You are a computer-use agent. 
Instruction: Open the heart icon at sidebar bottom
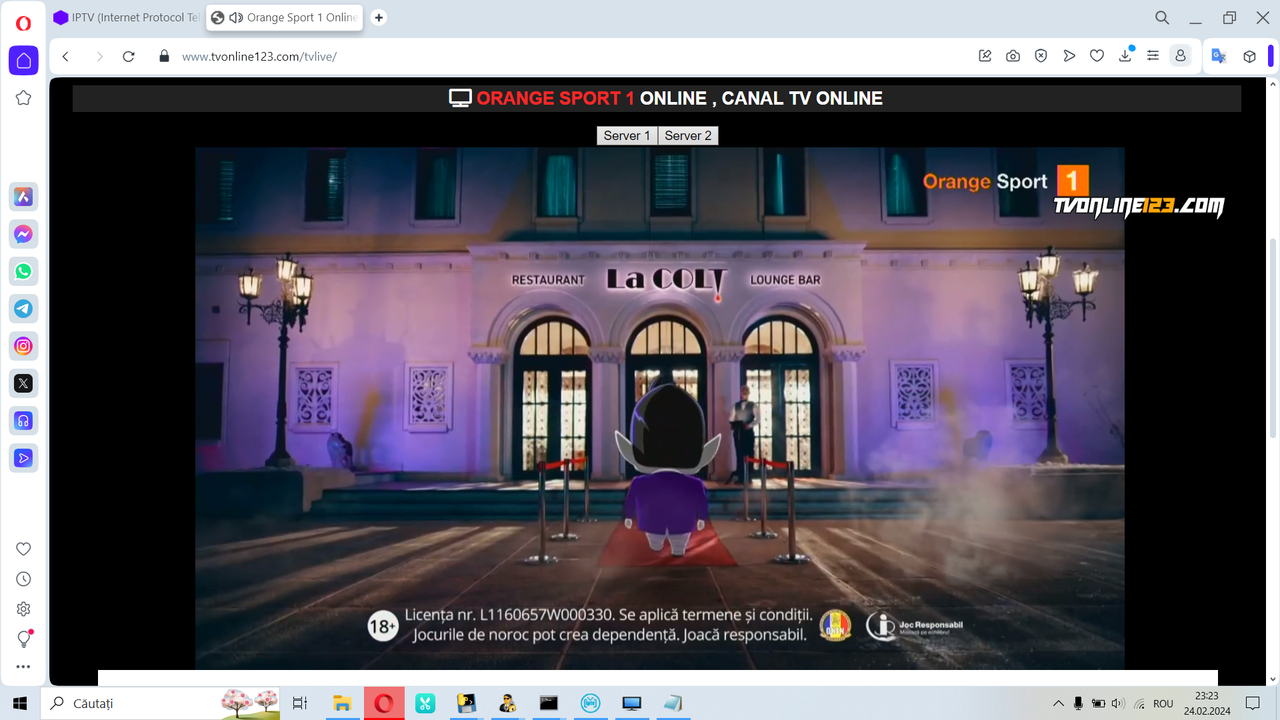pyautogui.click(x=23, y=549)
